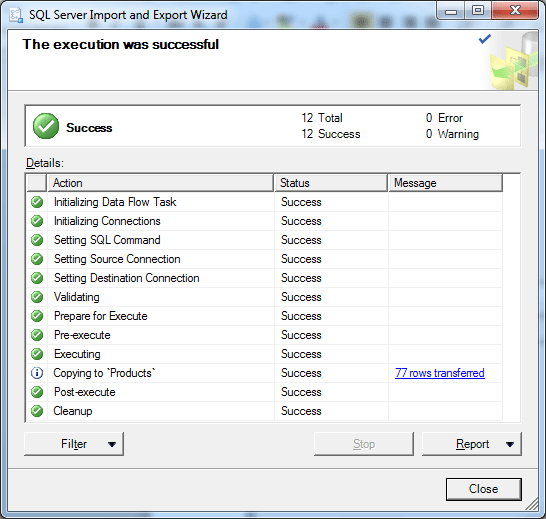Select the Initializing Data Flow Task row text
Image resolution: width=546 pixels, height=519 pixels.
point(115,202)
